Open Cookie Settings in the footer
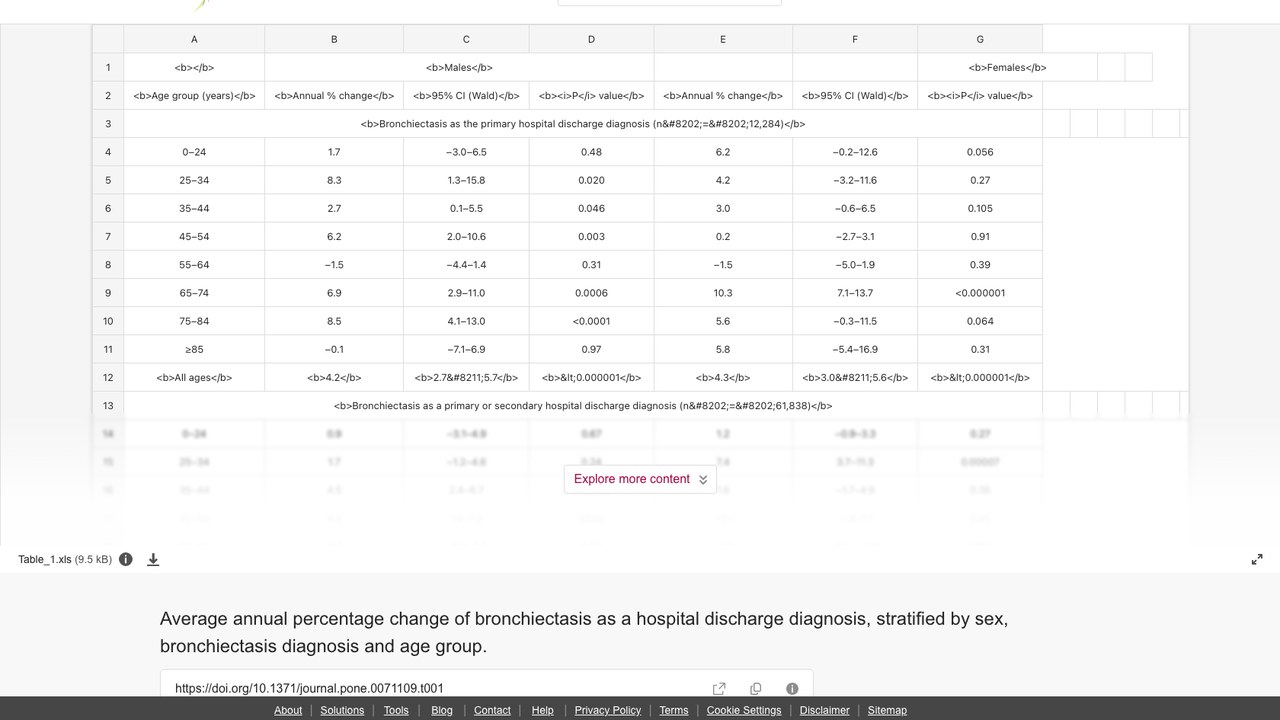 744,710
